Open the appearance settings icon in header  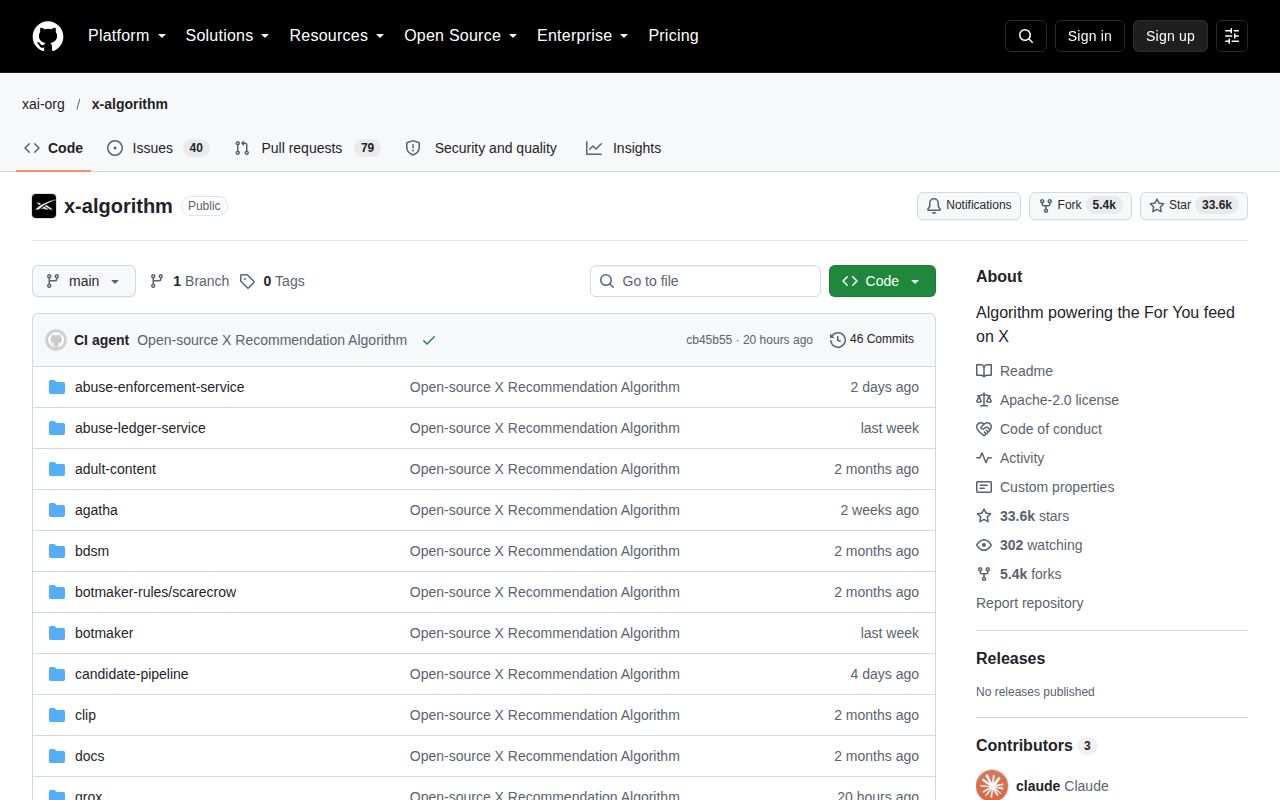1232,36
